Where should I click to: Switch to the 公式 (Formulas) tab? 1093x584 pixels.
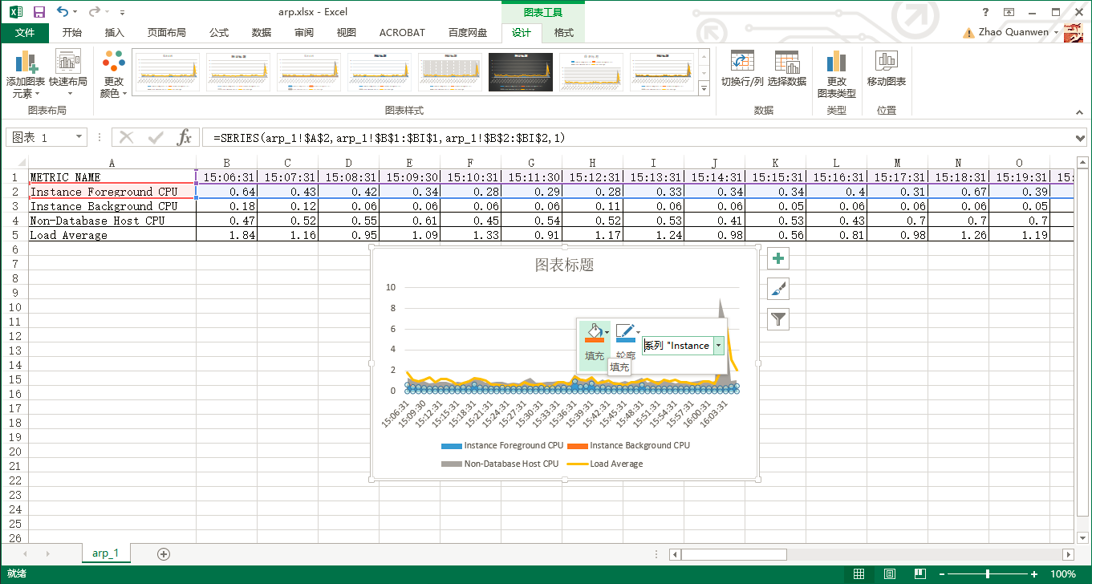click(219, 33)
